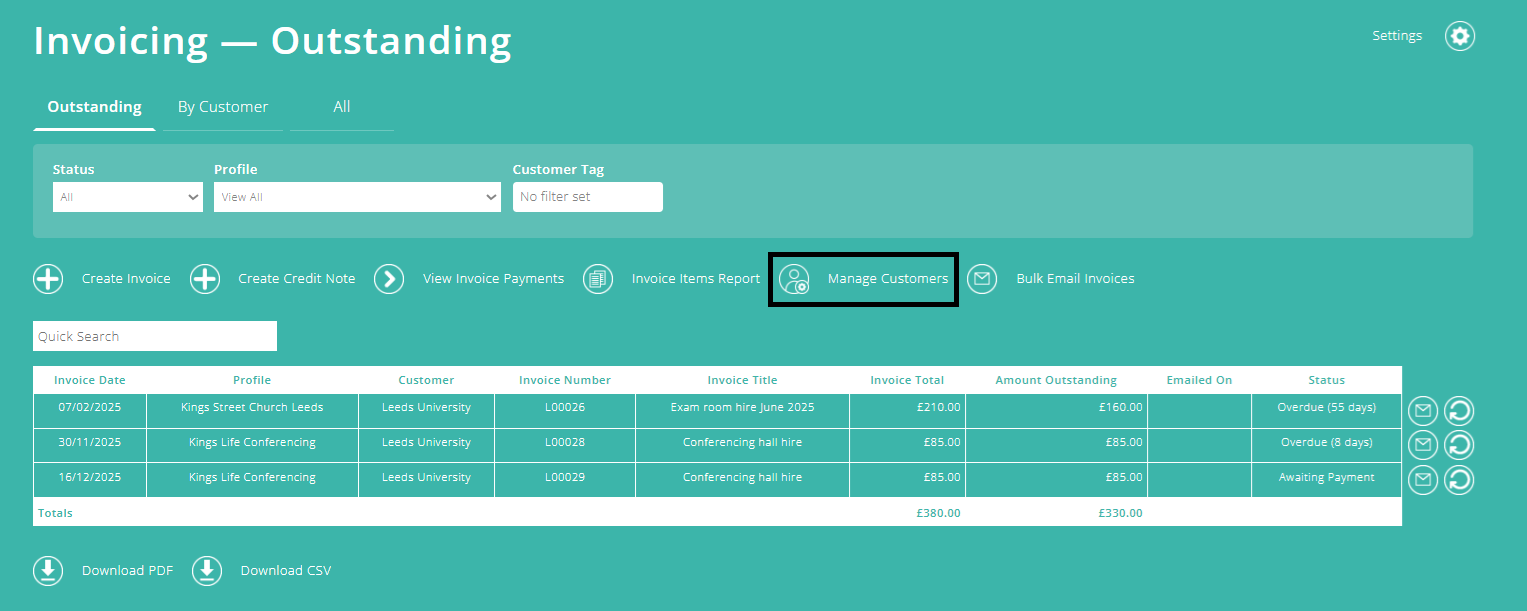
Task: Open View Invoice Payments via its arrow icon
Action: pos(389,279)
